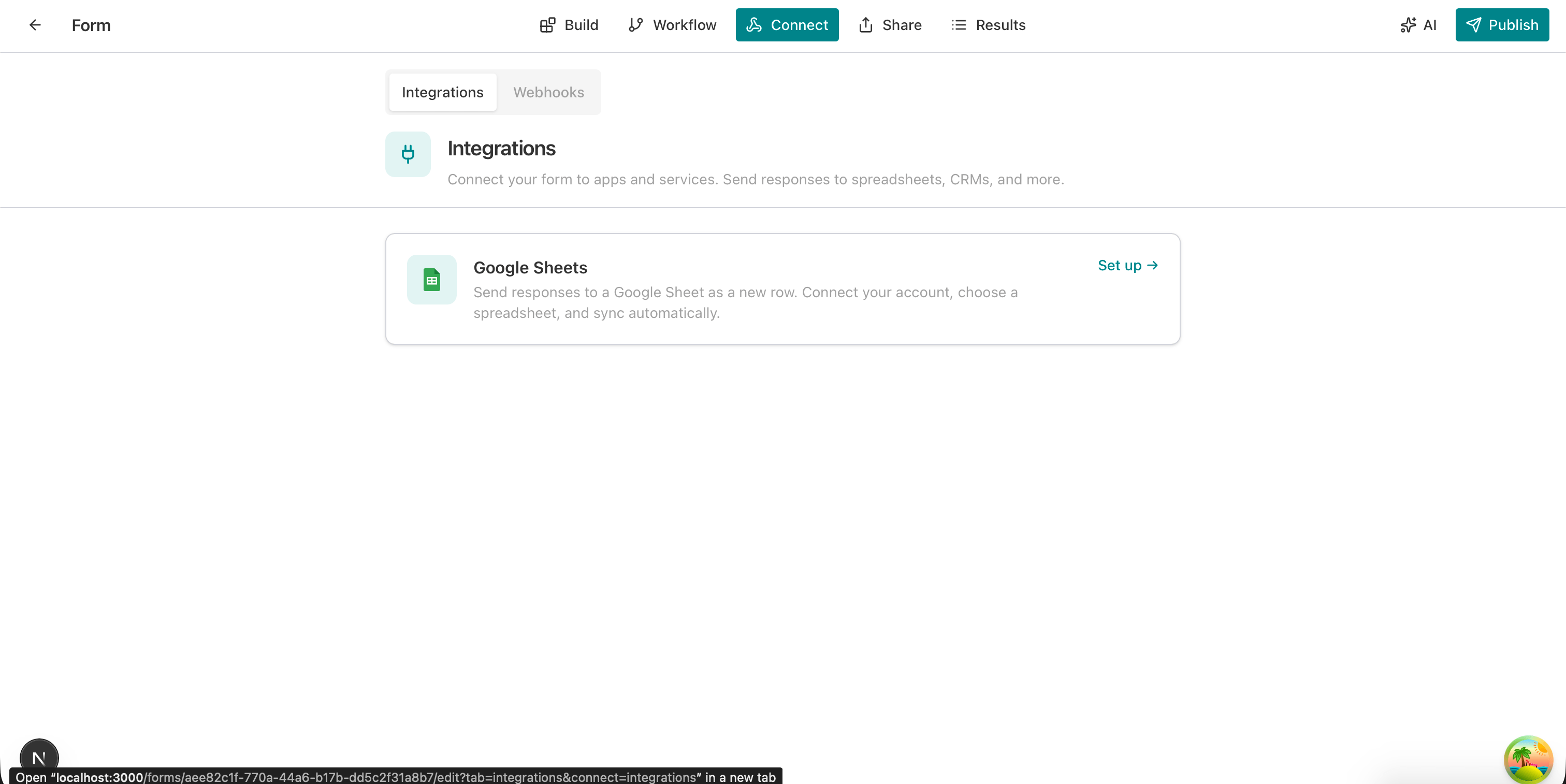The image size is (1566, 784).
Task: Switch to the Webhooks tab
Action: click(x=548, y=92)
